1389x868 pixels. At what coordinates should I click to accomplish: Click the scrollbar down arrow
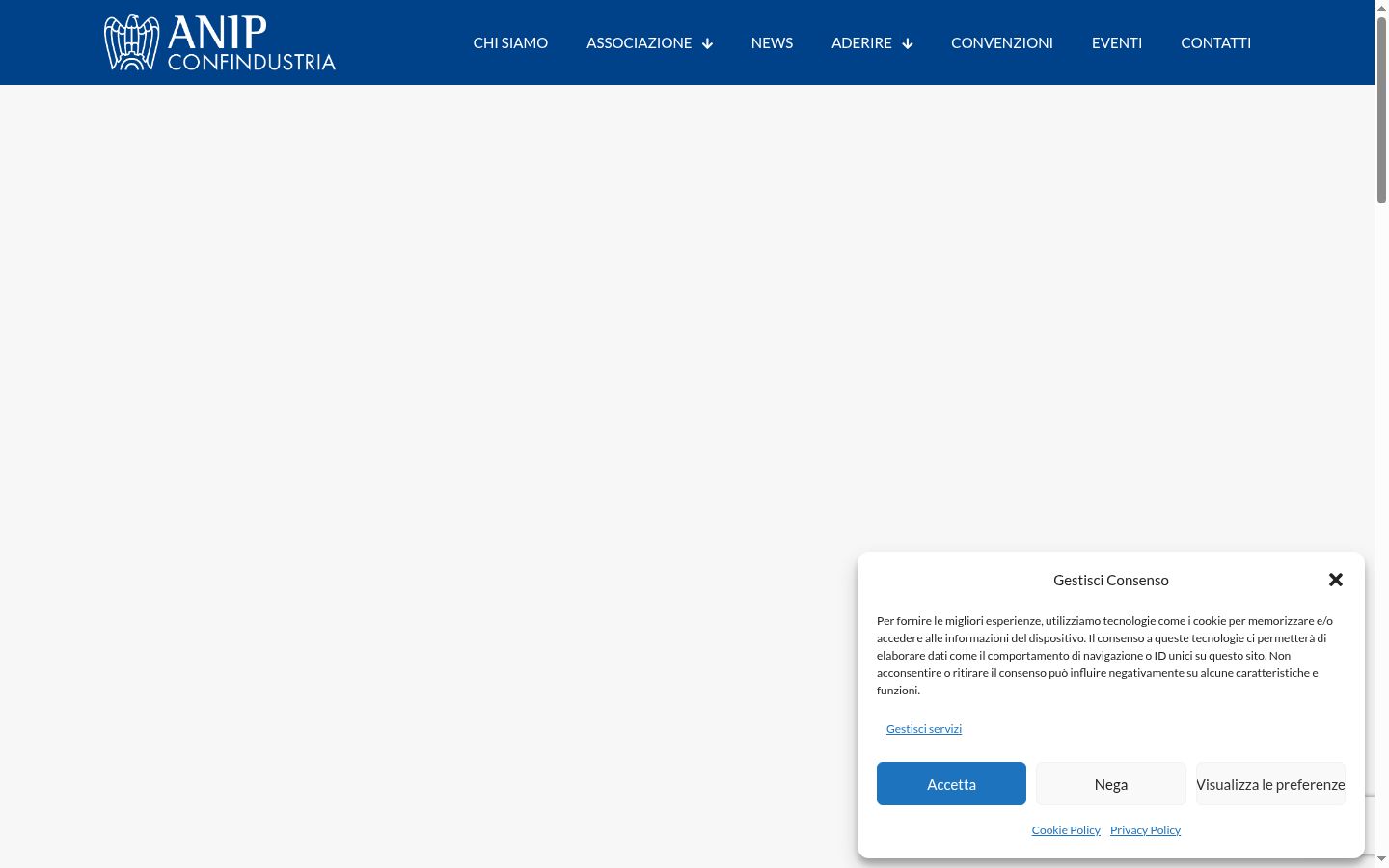point(1381,859)
